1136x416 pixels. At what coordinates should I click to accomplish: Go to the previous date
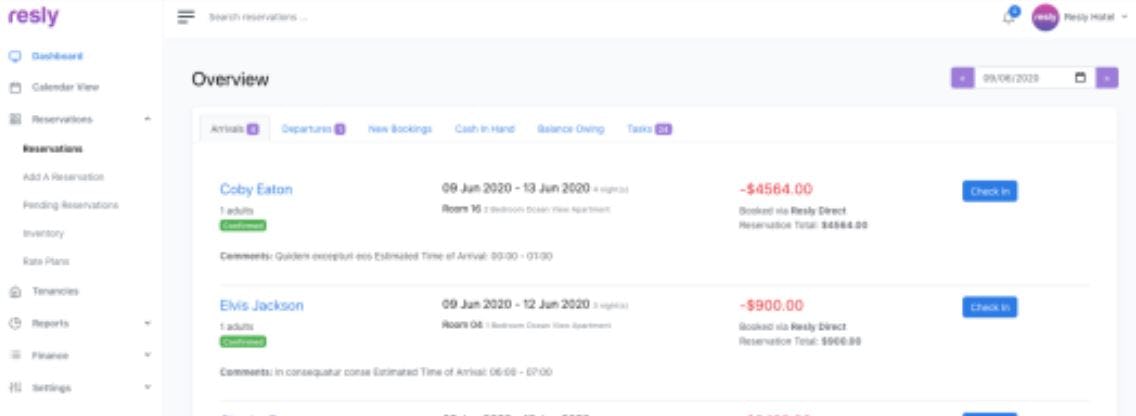pos(961,77)
